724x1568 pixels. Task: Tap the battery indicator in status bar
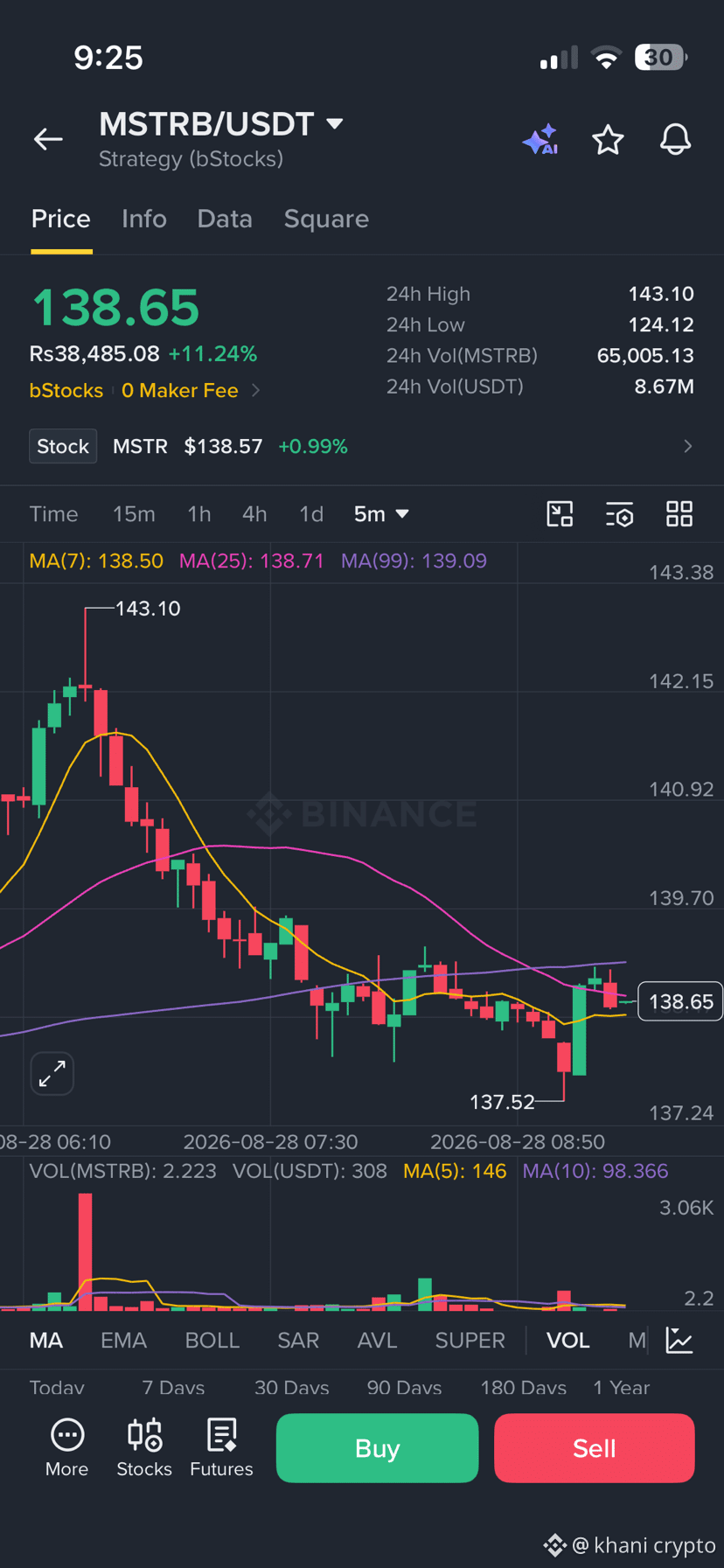[661, 58]
